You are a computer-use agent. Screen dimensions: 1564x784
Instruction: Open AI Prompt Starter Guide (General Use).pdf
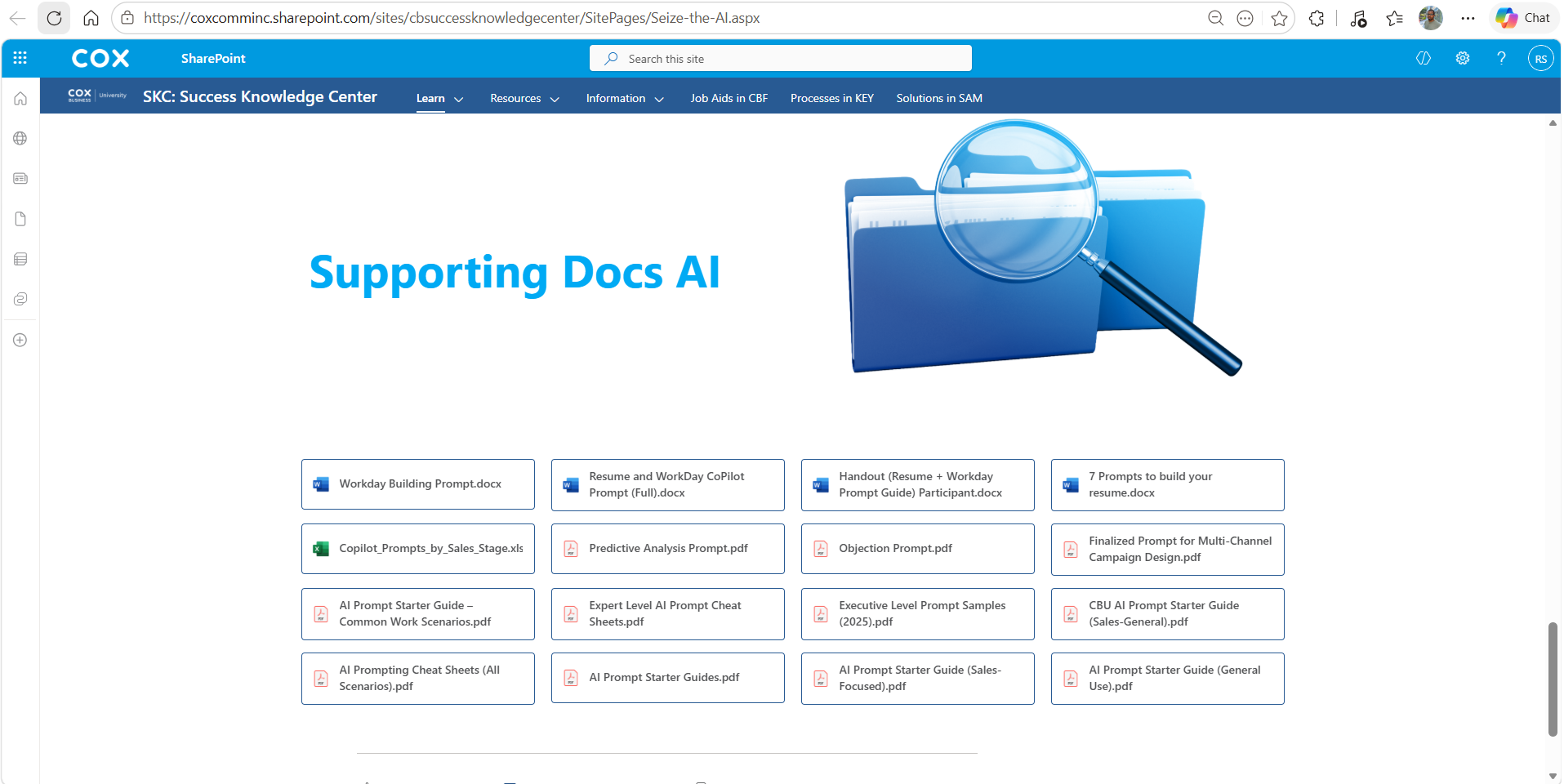1168,678
